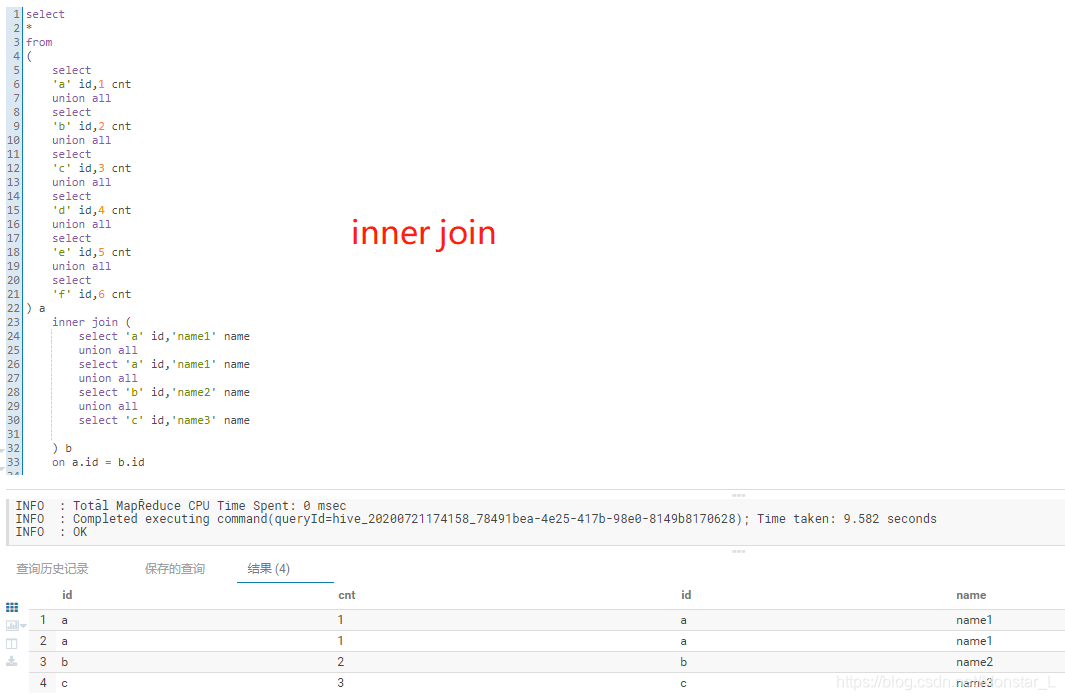
Task: Place cursor on code line 'd' id,4 cnt
Action: pyautogui.click(x=92, y=210)
